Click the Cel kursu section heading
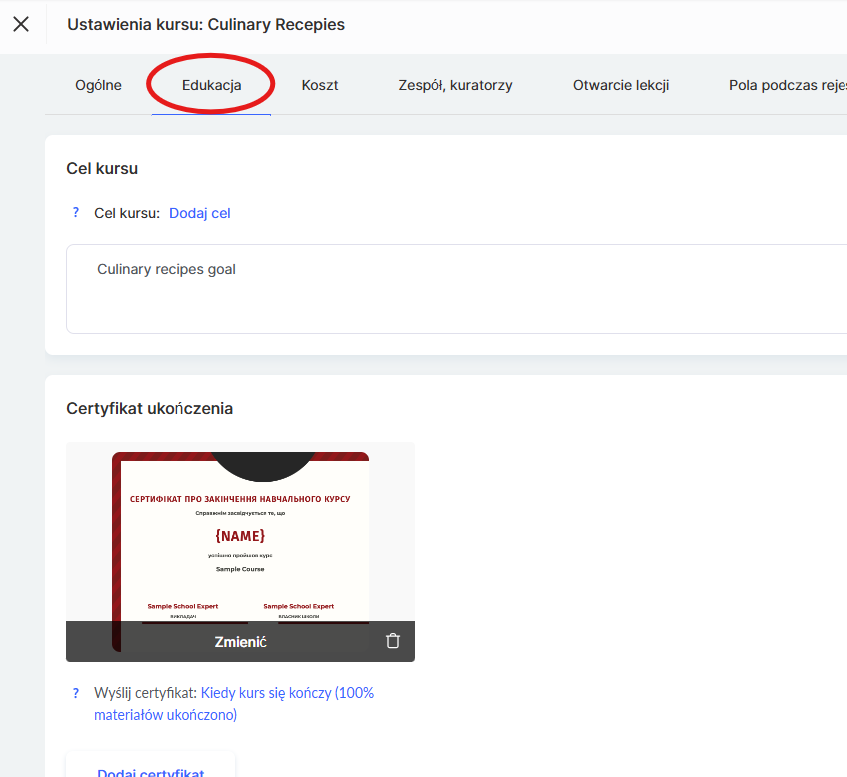The height and width of the screenshot is (777, 847). pos(102,168)
